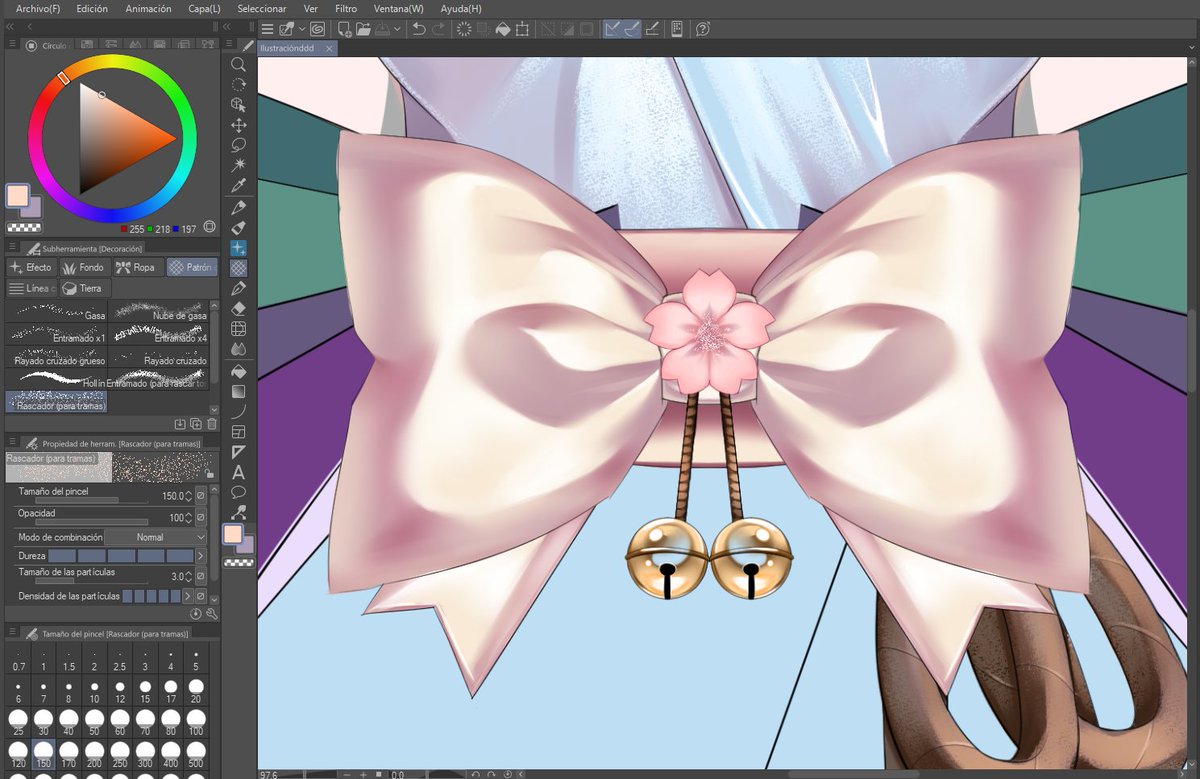This screenshot has height=779, width=1200.
Task: Click Tamaño del pincel value stepper arrows
Action: tap(189, 496)
